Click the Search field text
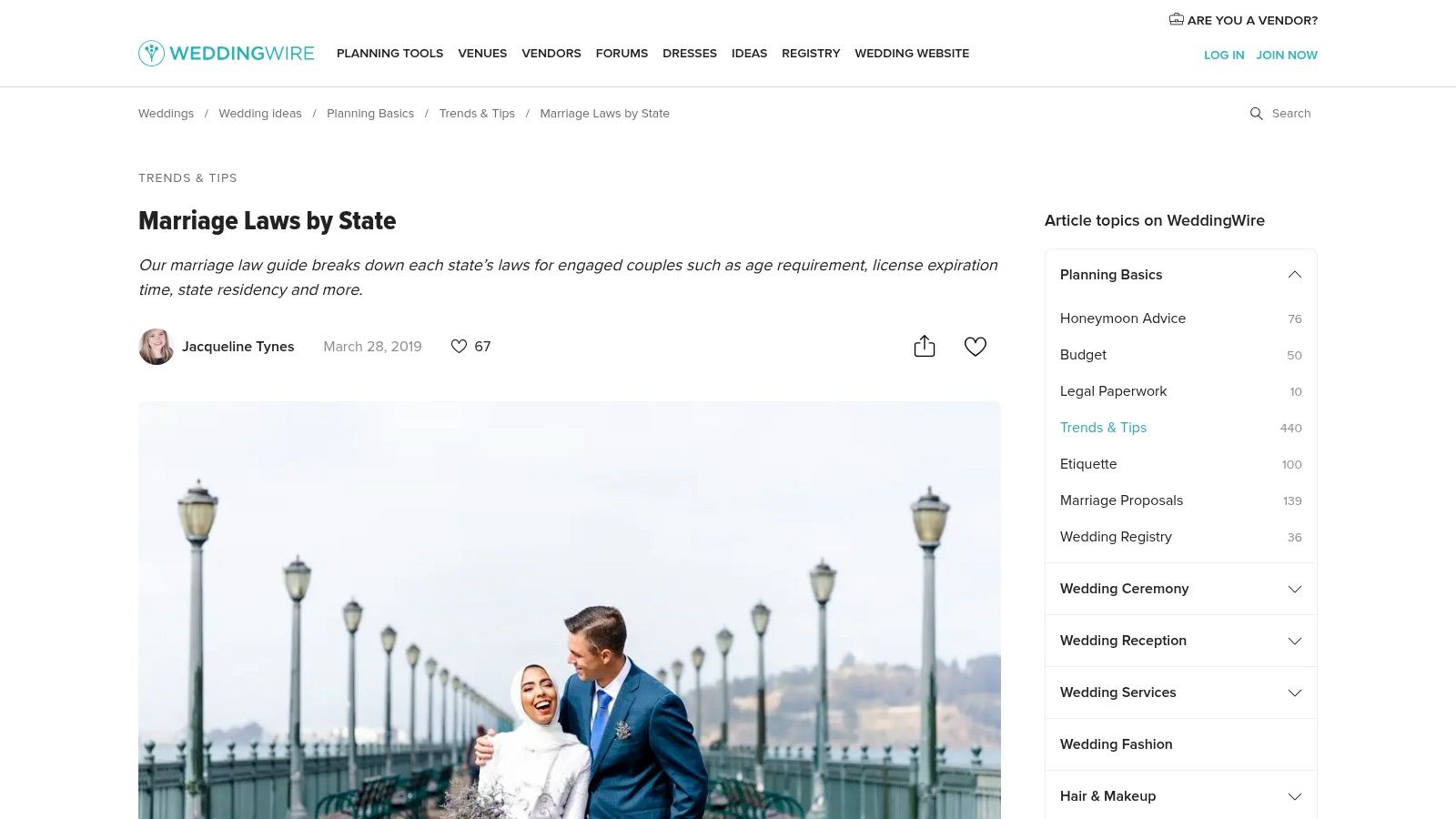The width and height of the screenshot is (1456, 819). [1291, 114]
